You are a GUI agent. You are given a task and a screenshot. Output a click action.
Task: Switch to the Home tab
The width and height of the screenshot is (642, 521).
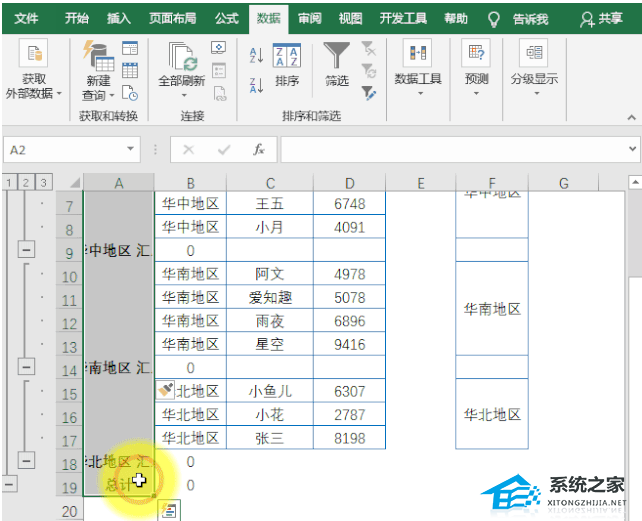(77, 18)
